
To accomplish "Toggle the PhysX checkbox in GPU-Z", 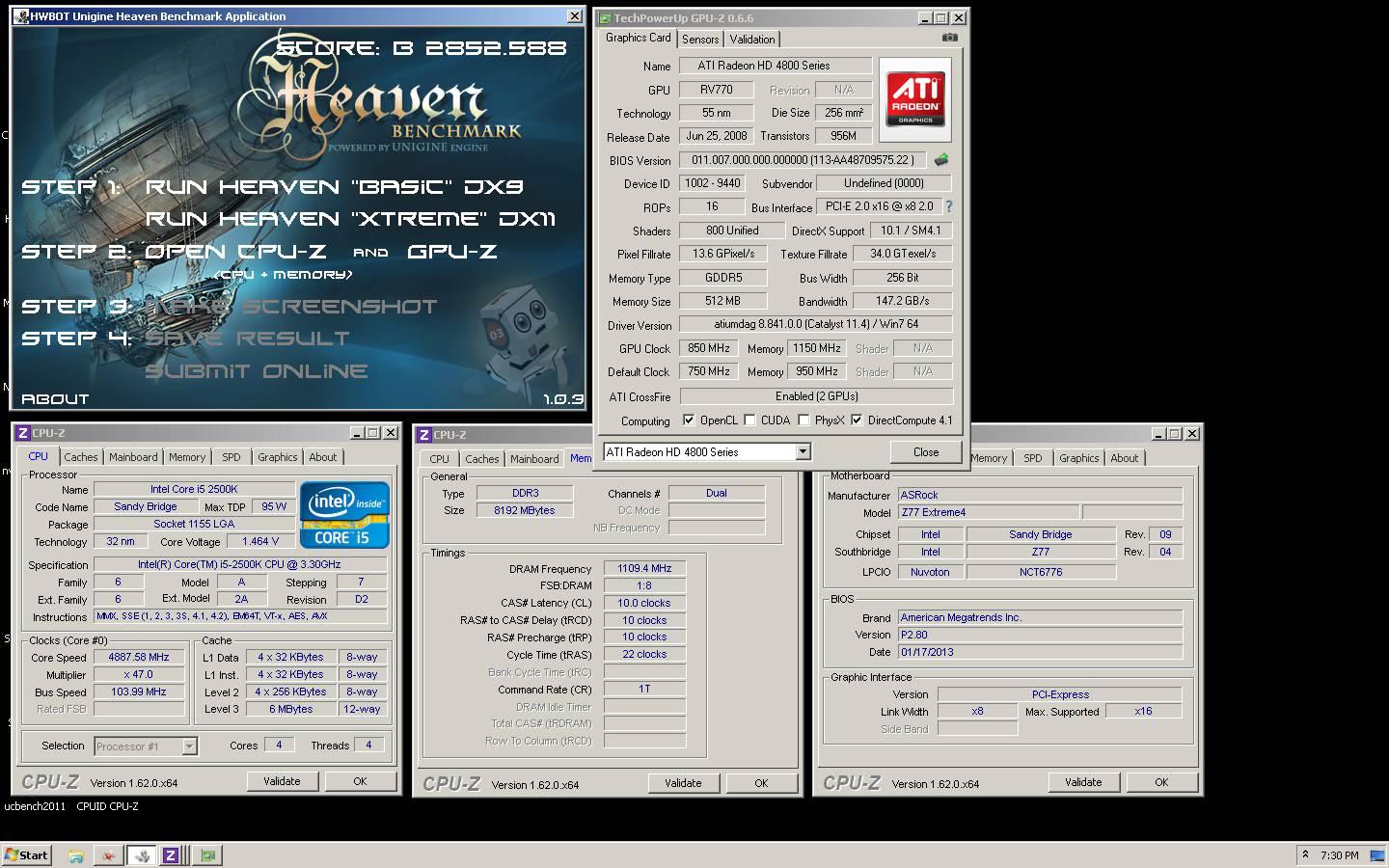I will 803,420.
